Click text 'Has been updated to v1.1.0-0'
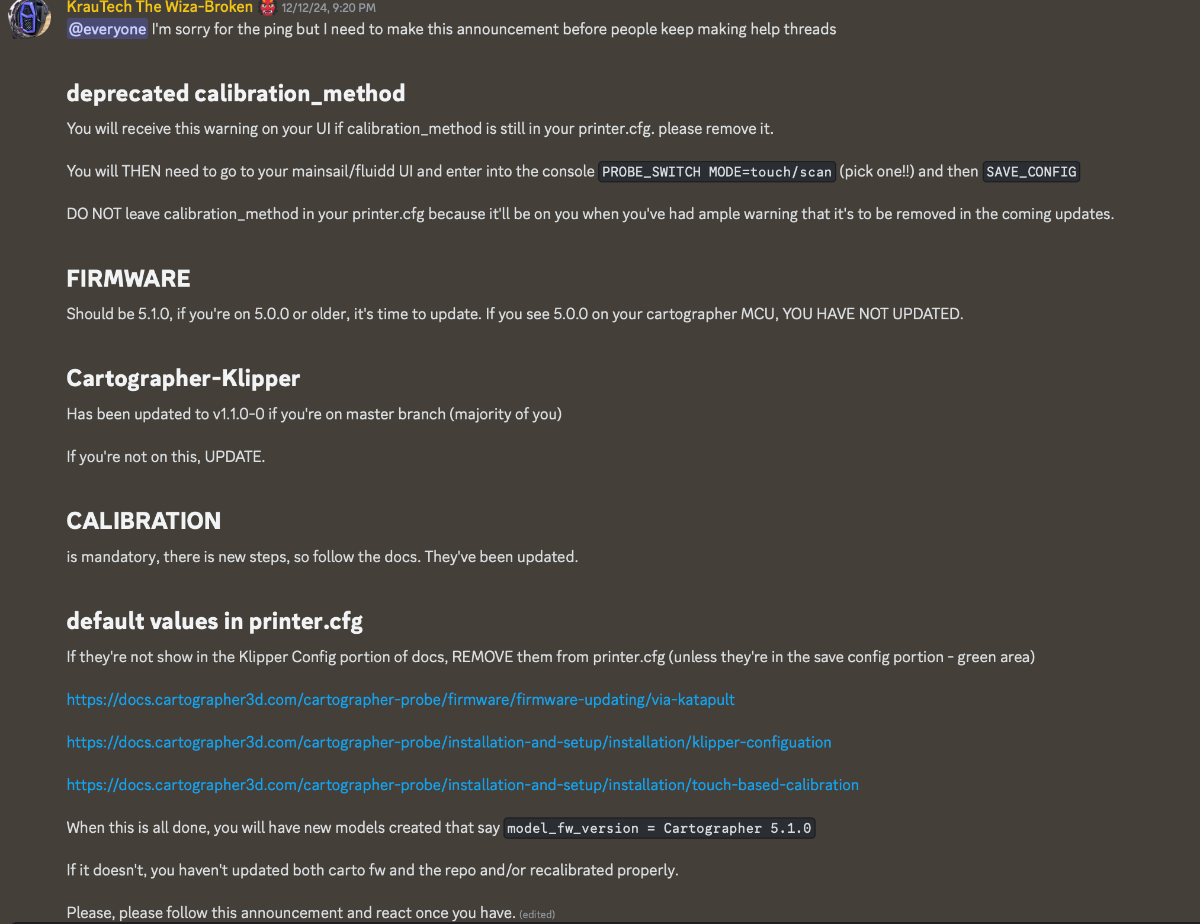Image resolution: width=1200 pixels, height=924 pixels. click(165, 414)
